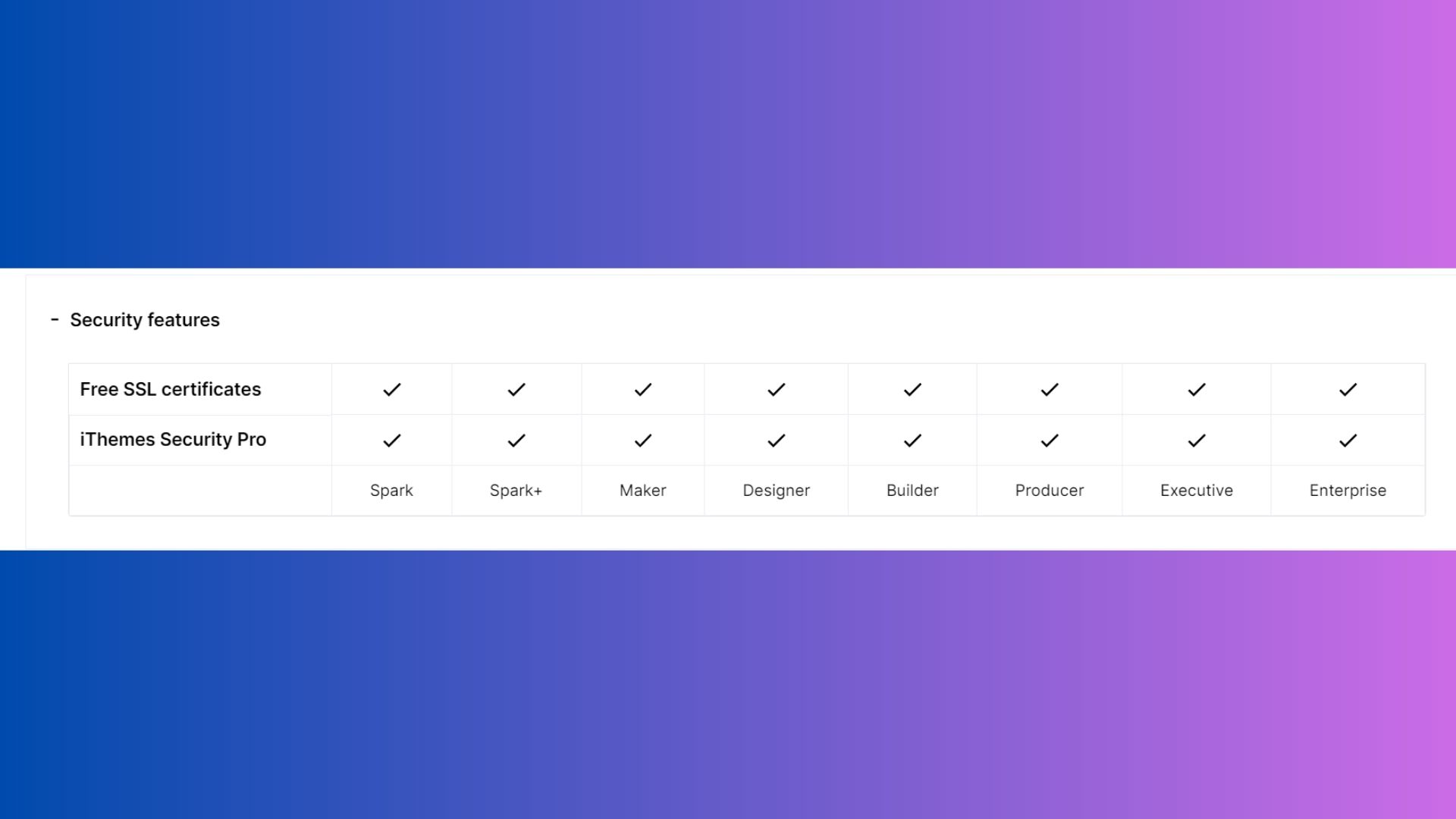Click the checkmark for Producer SSL certificate
This screenshot has width=1456, height=819.
pyautogui.click(x=1049, y=389)
